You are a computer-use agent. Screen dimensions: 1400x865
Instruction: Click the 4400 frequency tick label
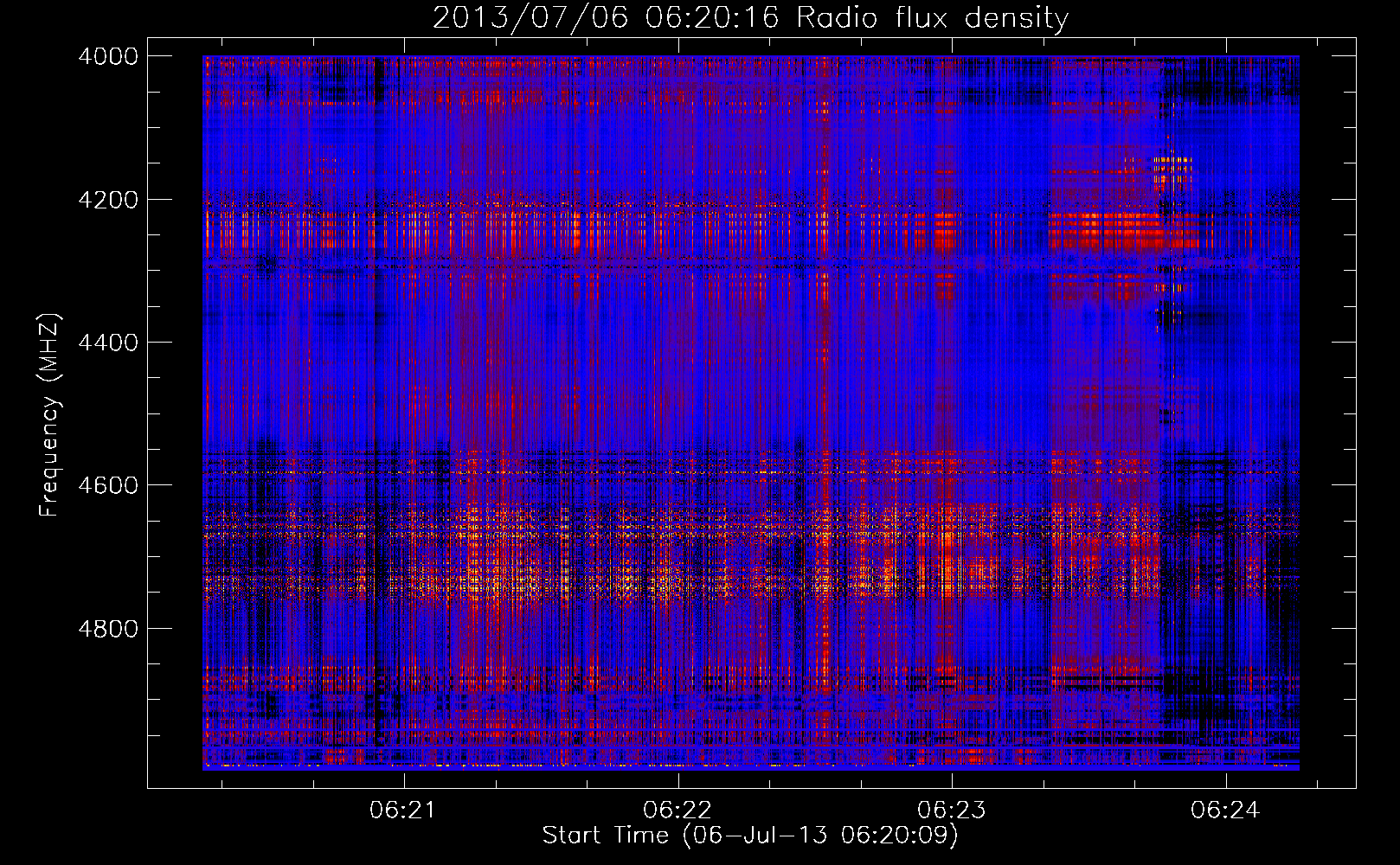108,343
